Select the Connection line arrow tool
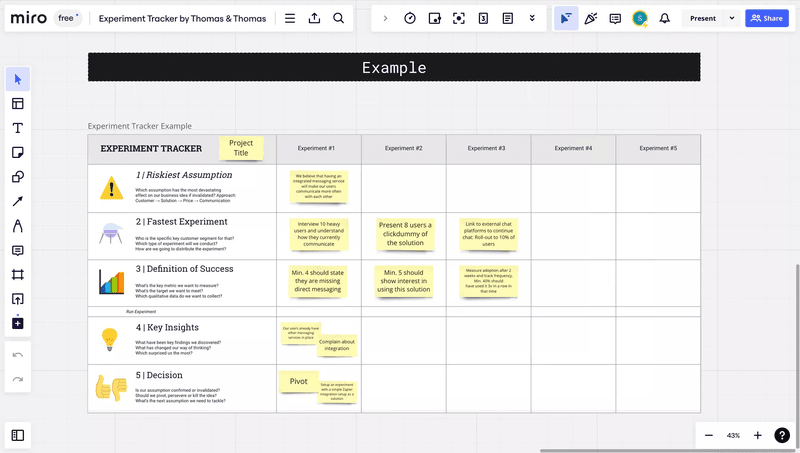 pyautogui.click(x=18, y=202)
